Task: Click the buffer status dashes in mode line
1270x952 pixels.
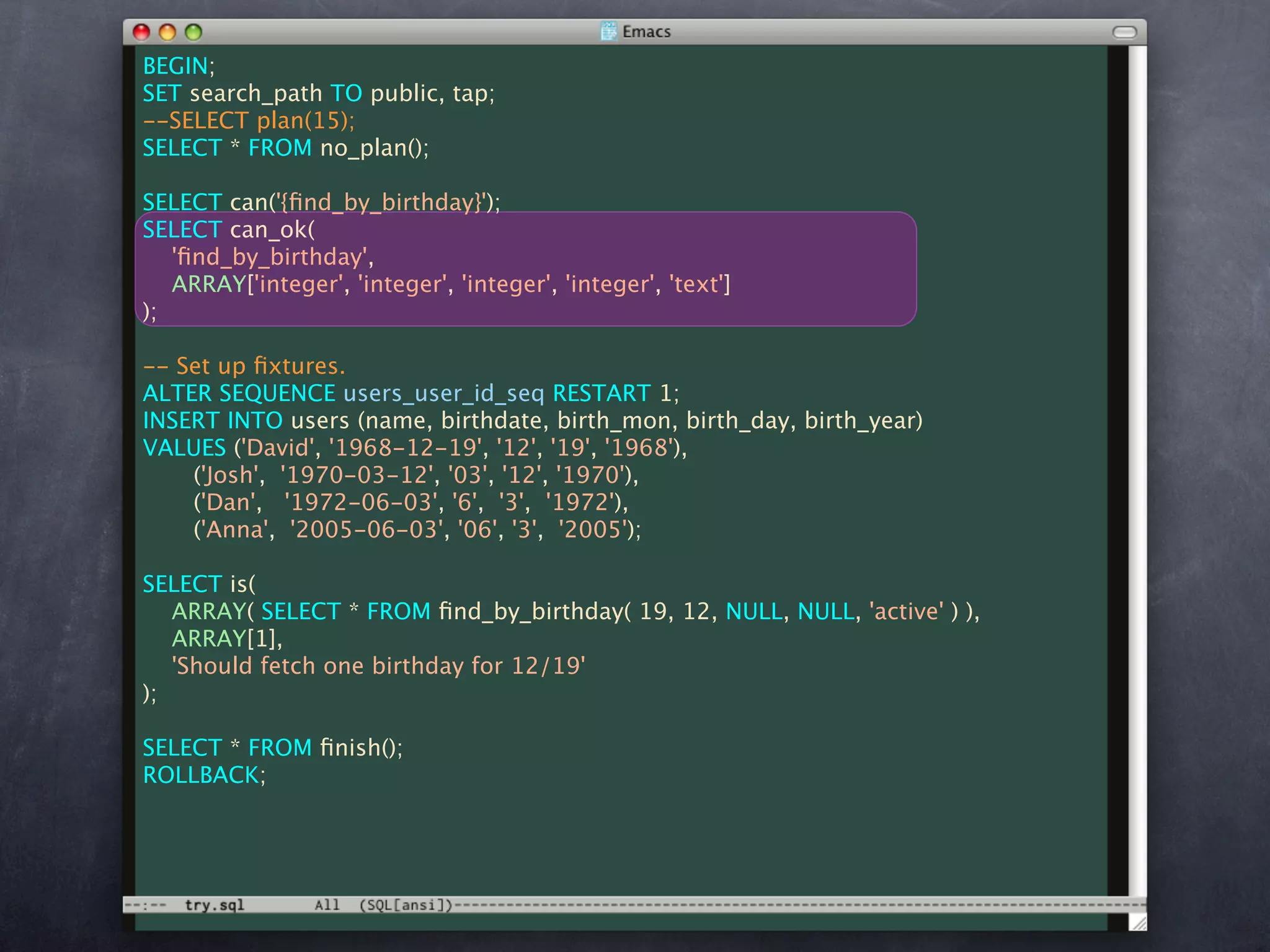Action: point(145,905)
